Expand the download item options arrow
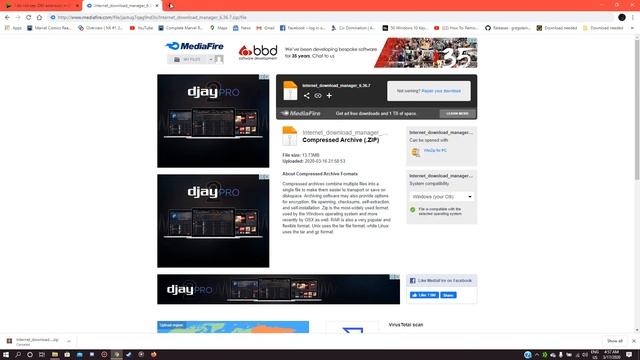This screenshot has height=360, width=640. tap(69, 341)
